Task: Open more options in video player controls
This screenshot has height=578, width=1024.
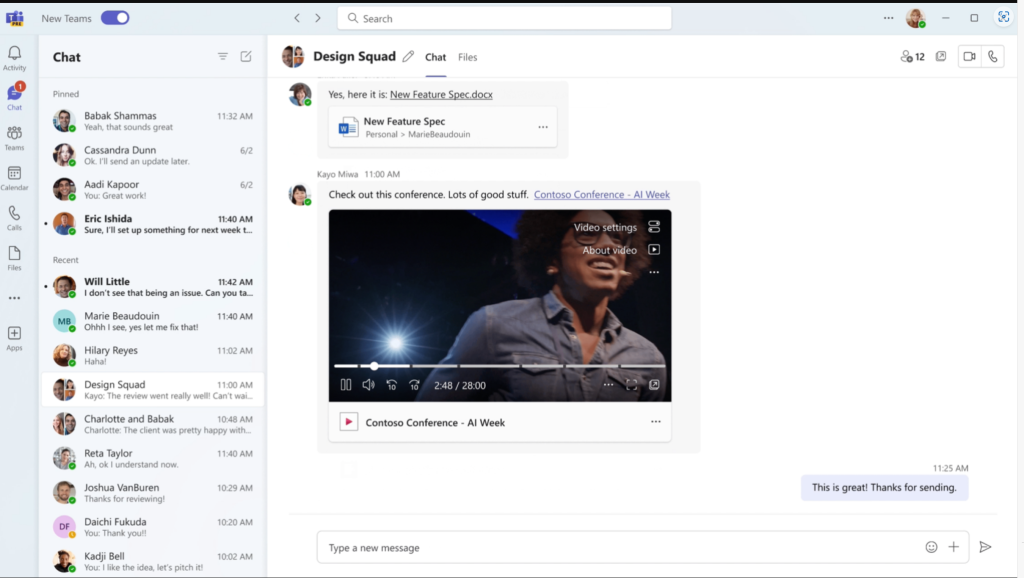Action: coord(609,385)
